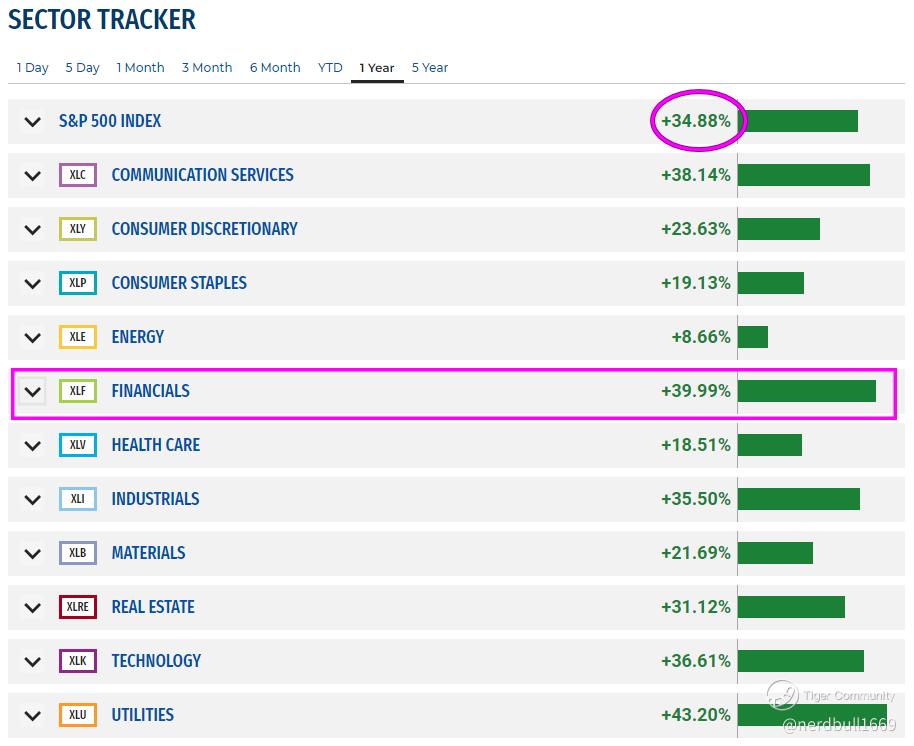This screenshot has width=914, height=746.
Task: Expand the Real Estate row chevron
Action: tap(33, 608)
